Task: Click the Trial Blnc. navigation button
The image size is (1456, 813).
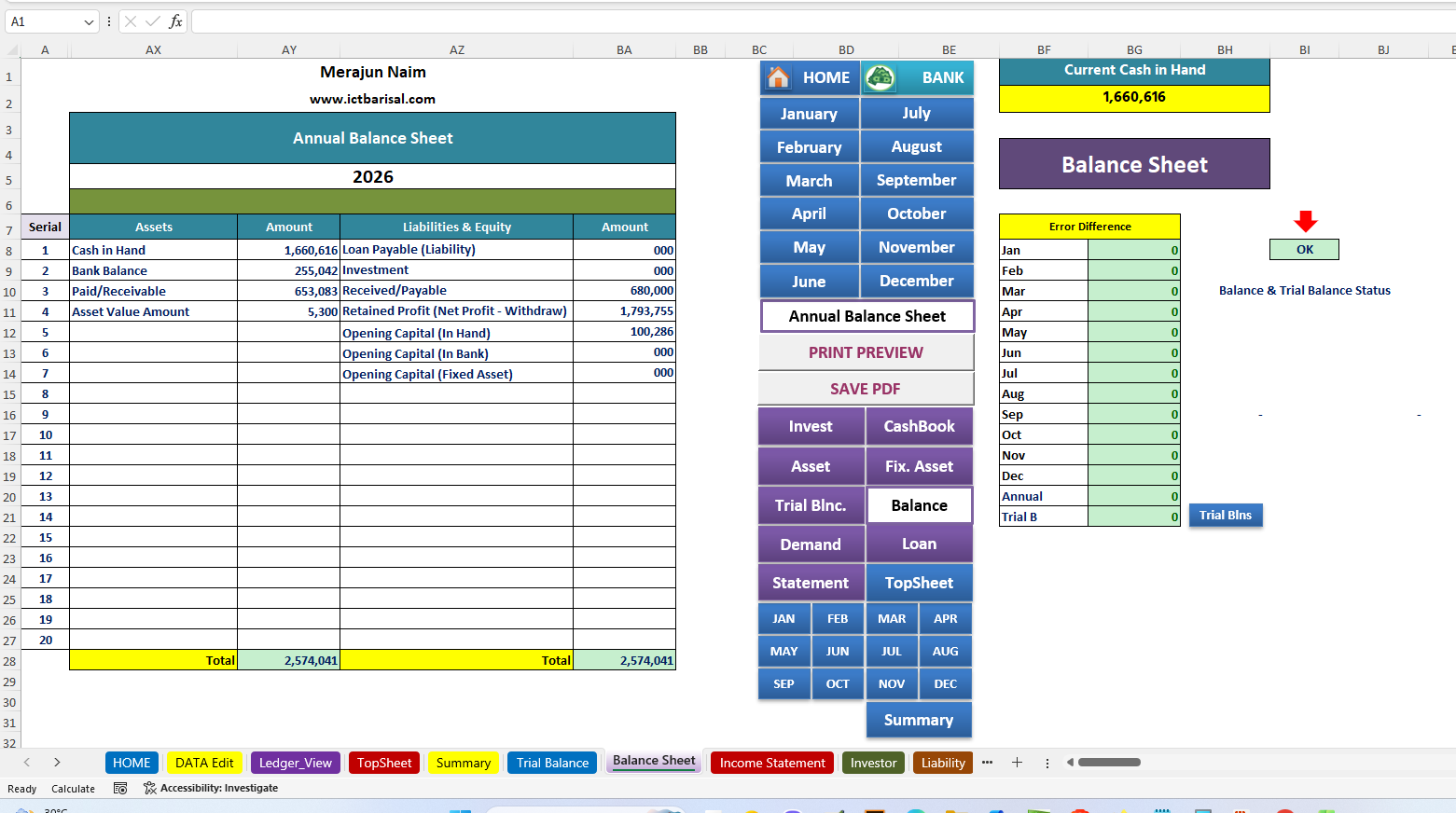Action: tap(811, 505)
